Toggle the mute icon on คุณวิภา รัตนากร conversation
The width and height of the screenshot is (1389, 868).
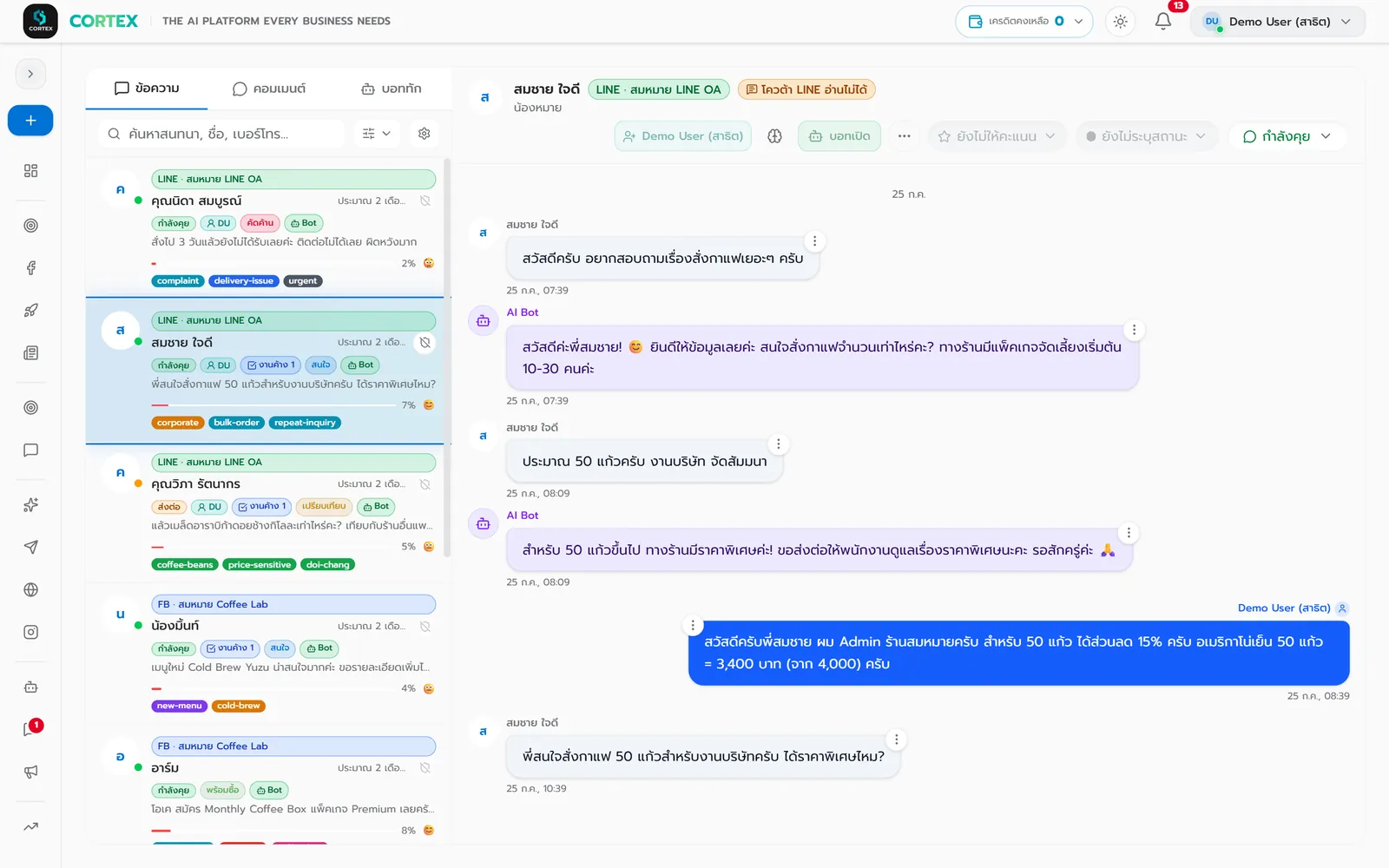(x=425, y=484)
